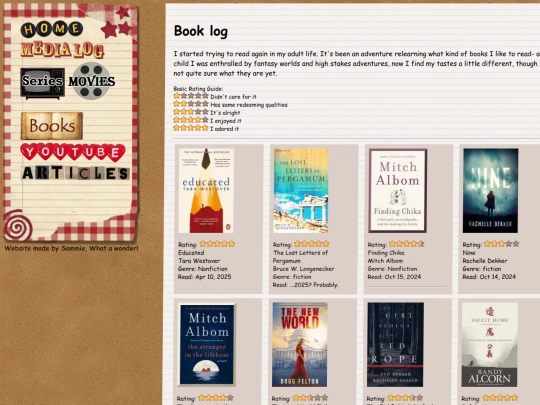Click the Stranger in the Lifeboat star rating

pyautogui.click(x=216, y=398)
